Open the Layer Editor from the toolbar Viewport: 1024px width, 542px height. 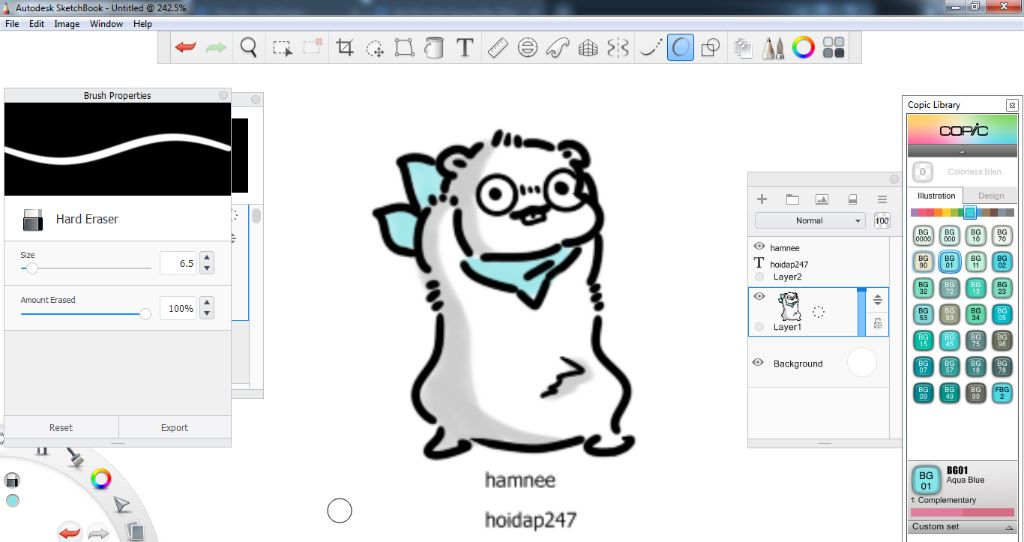click(x=743, y=47)
